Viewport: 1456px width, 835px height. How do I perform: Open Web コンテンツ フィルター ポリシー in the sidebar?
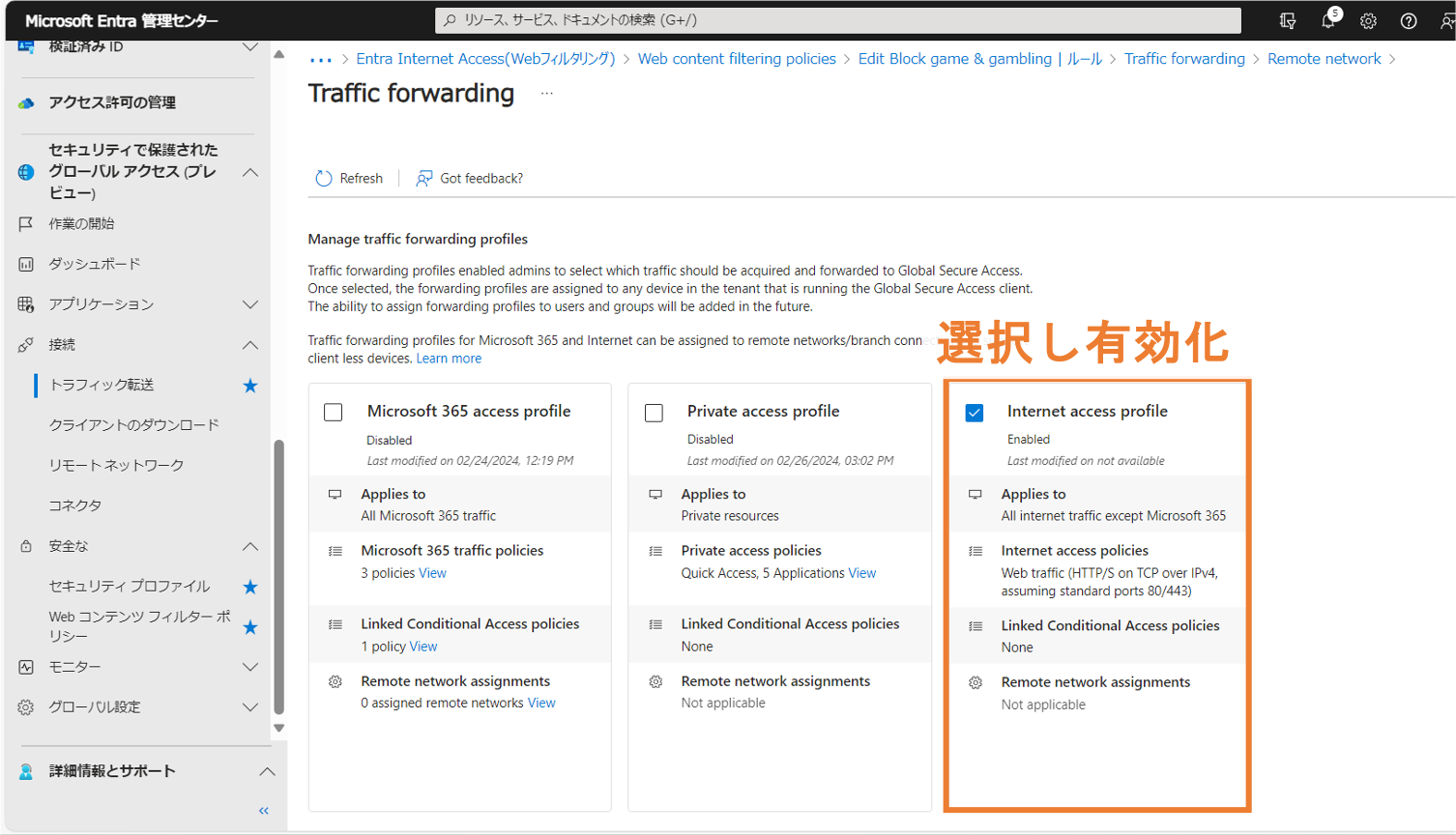pos(140,626)
